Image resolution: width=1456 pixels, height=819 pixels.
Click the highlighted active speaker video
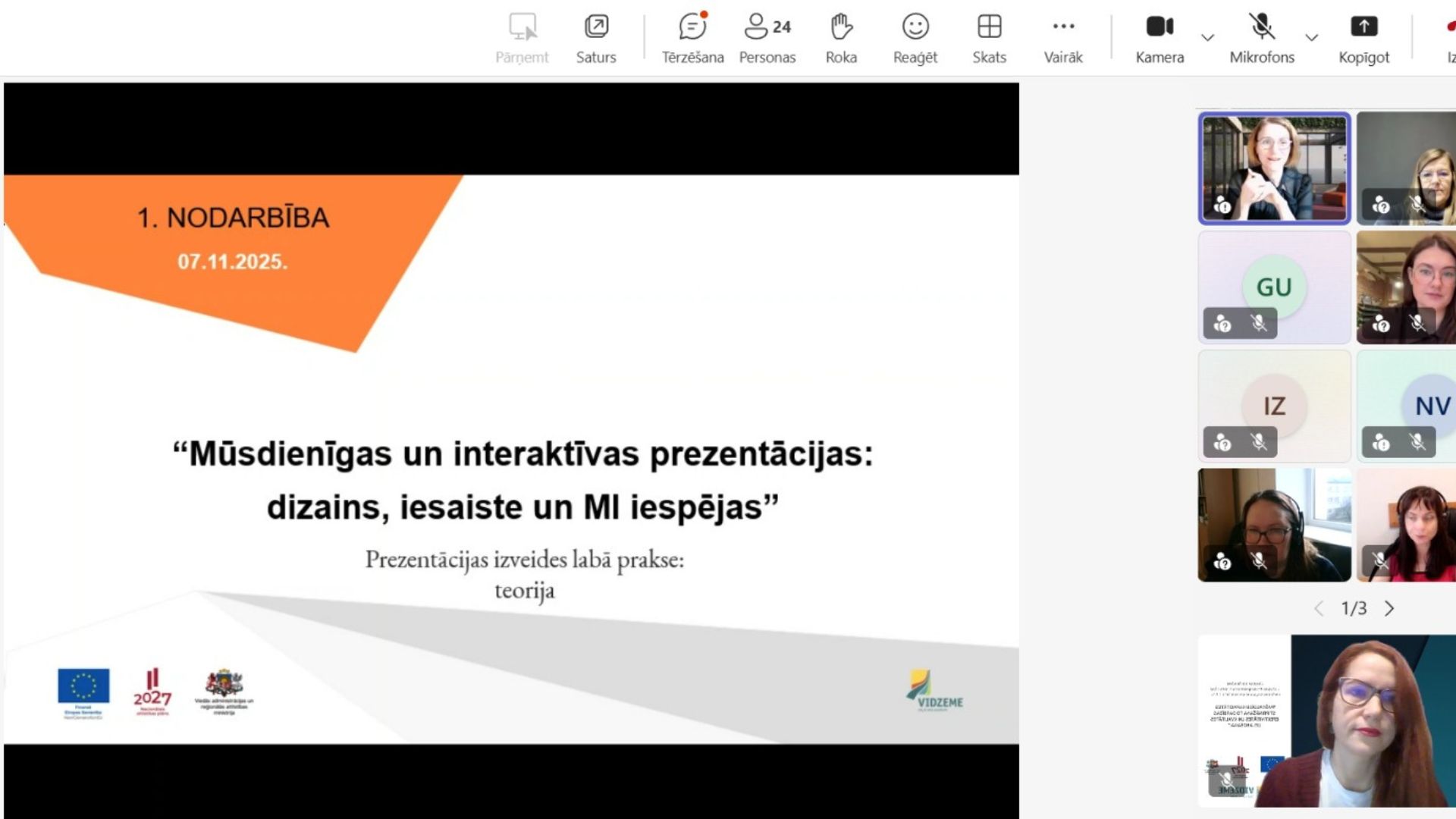1274,168
